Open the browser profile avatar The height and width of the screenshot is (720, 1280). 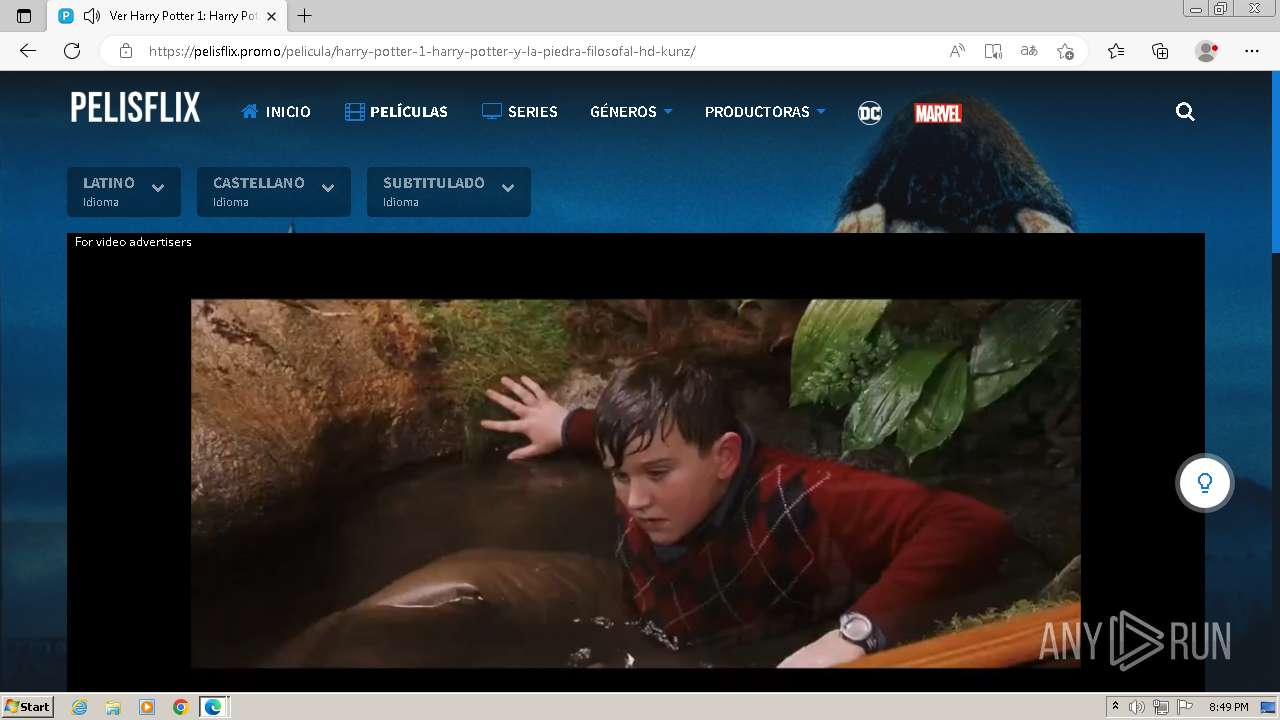tap(1206, 51)
